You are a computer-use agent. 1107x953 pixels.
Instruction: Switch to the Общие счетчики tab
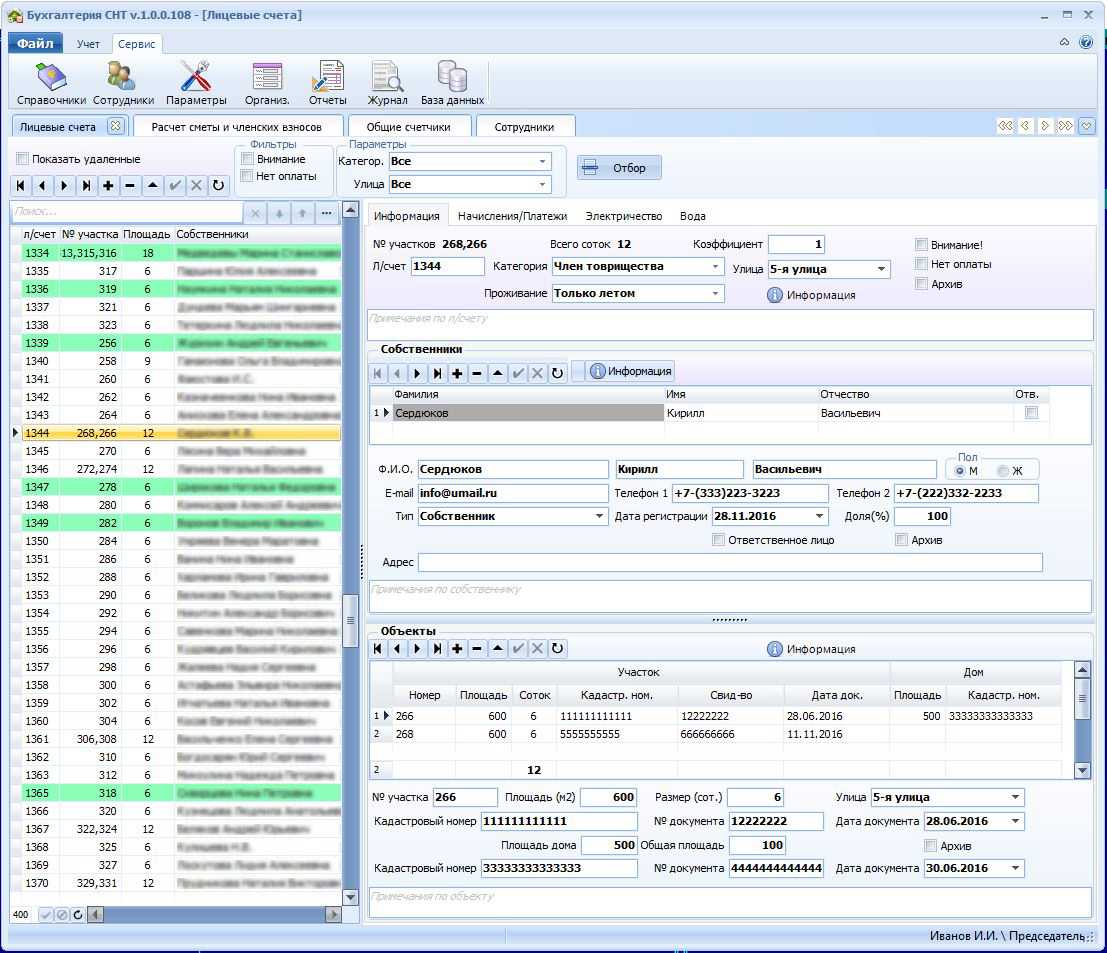coord(408,127)
